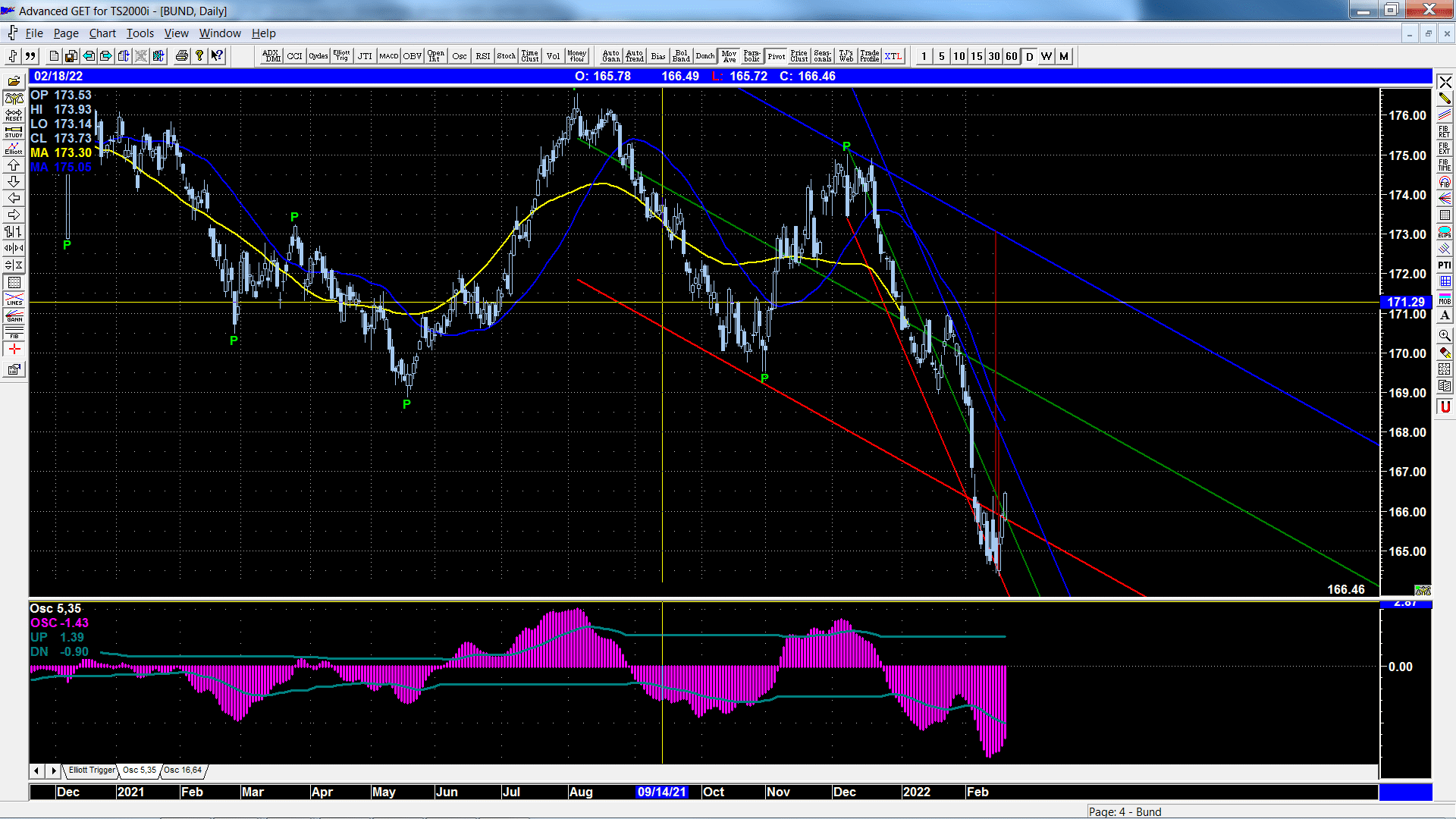Click the left arrow in left sidebar
Screen dimensions: 1456x819
pos(14,198)
